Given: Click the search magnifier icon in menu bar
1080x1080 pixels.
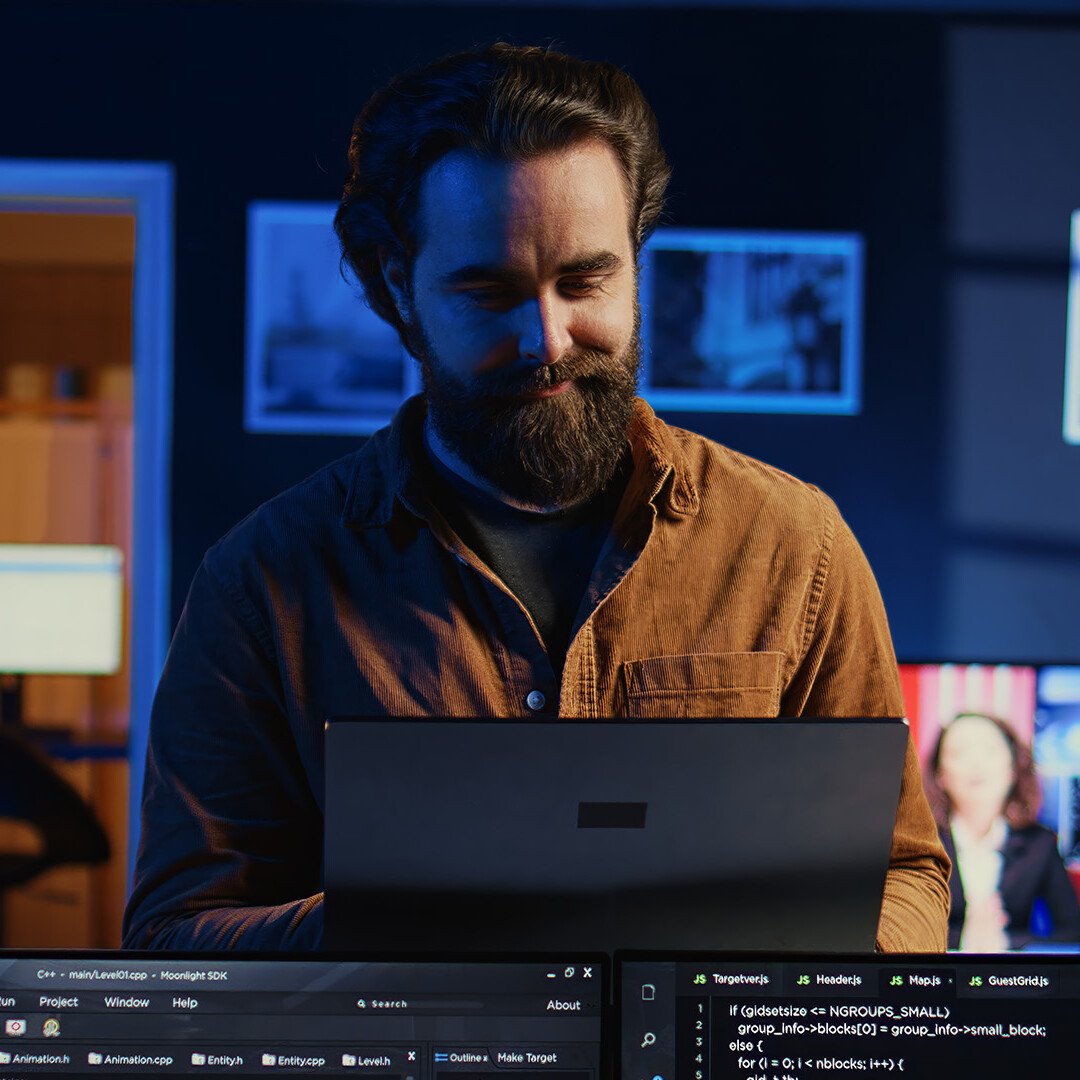Looking at the screenshot, I should [x=361, y=1004].
